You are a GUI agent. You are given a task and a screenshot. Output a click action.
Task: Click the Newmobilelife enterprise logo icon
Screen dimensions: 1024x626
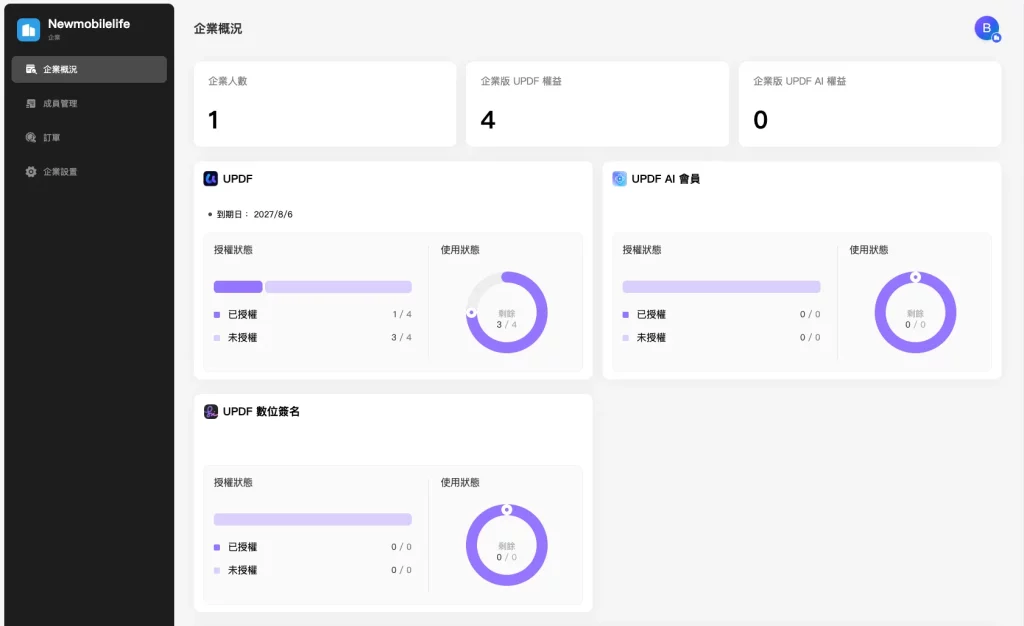[28, 29]
